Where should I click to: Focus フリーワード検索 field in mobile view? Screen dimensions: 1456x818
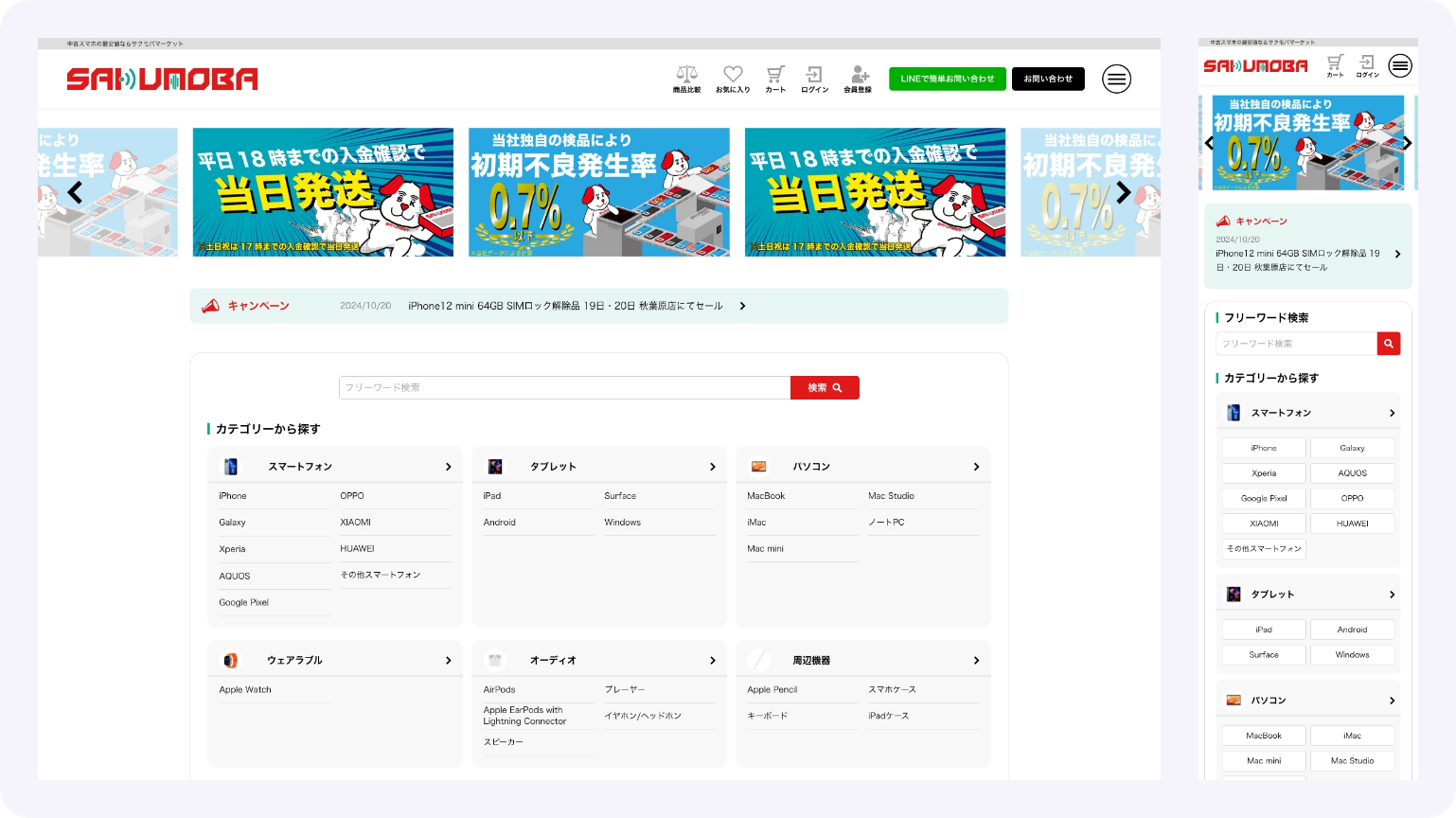point(1296,344)
